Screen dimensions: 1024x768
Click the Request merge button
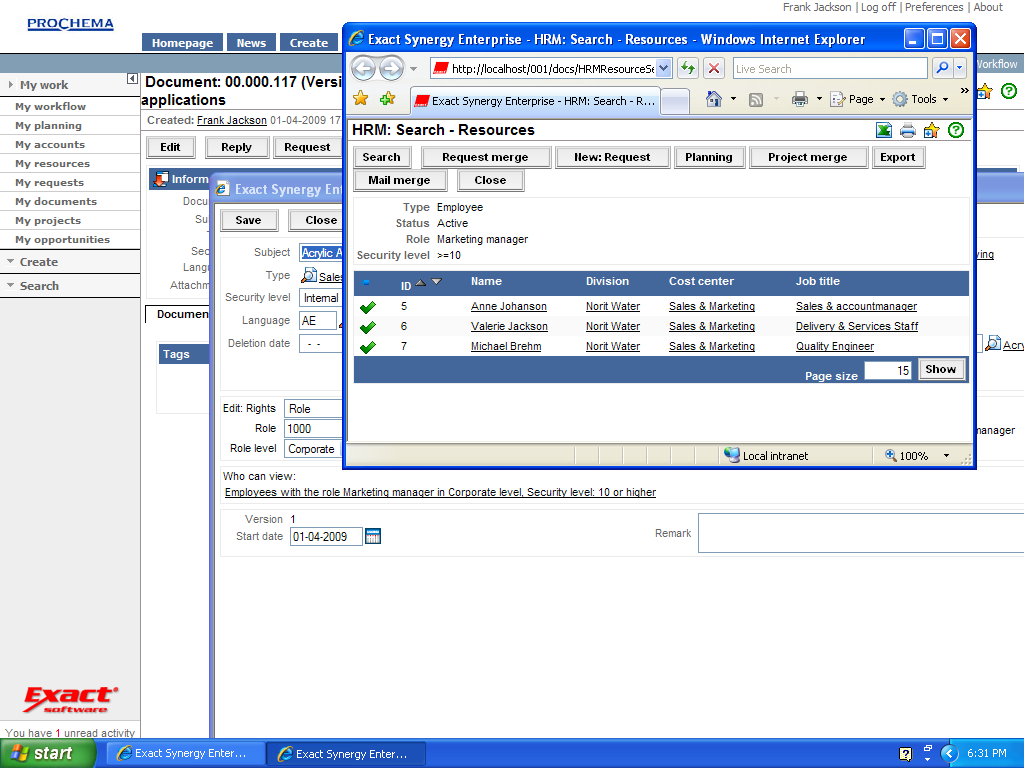click(x=485, y=157)
